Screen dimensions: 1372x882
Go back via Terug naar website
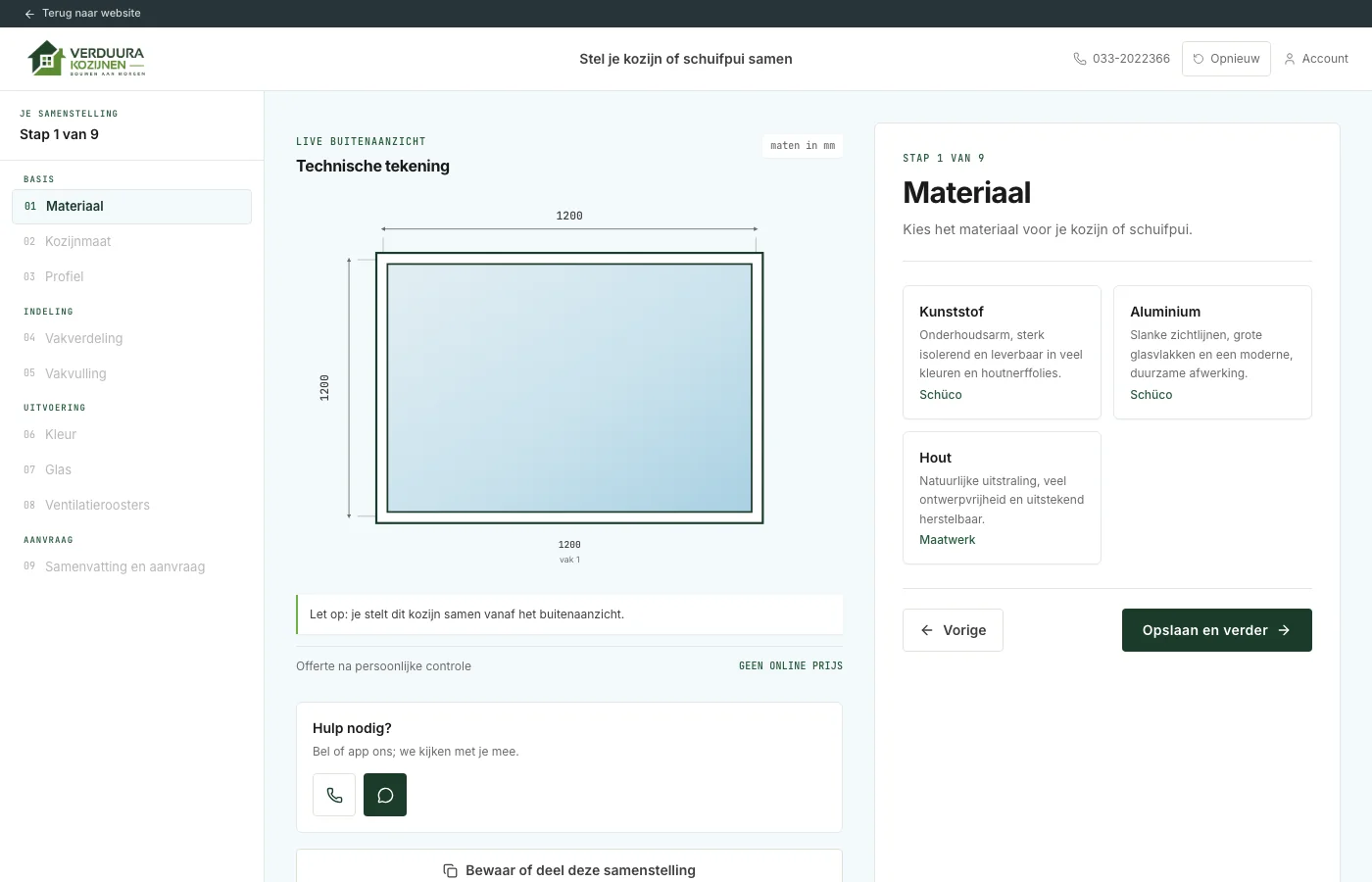(82, 14)
